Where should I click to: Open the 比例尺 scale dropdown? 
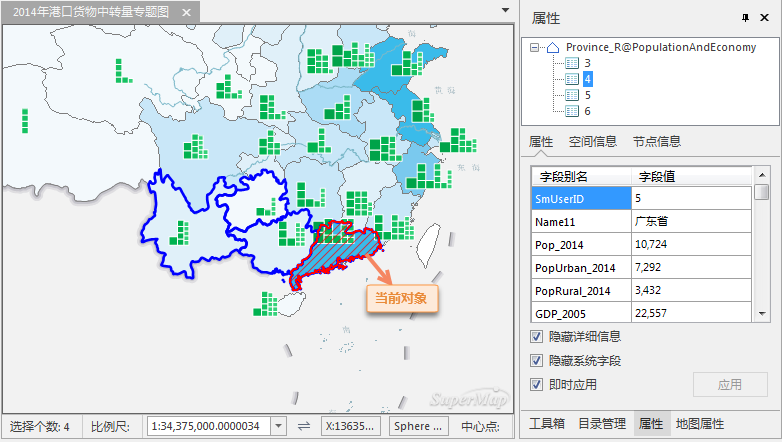278,426
